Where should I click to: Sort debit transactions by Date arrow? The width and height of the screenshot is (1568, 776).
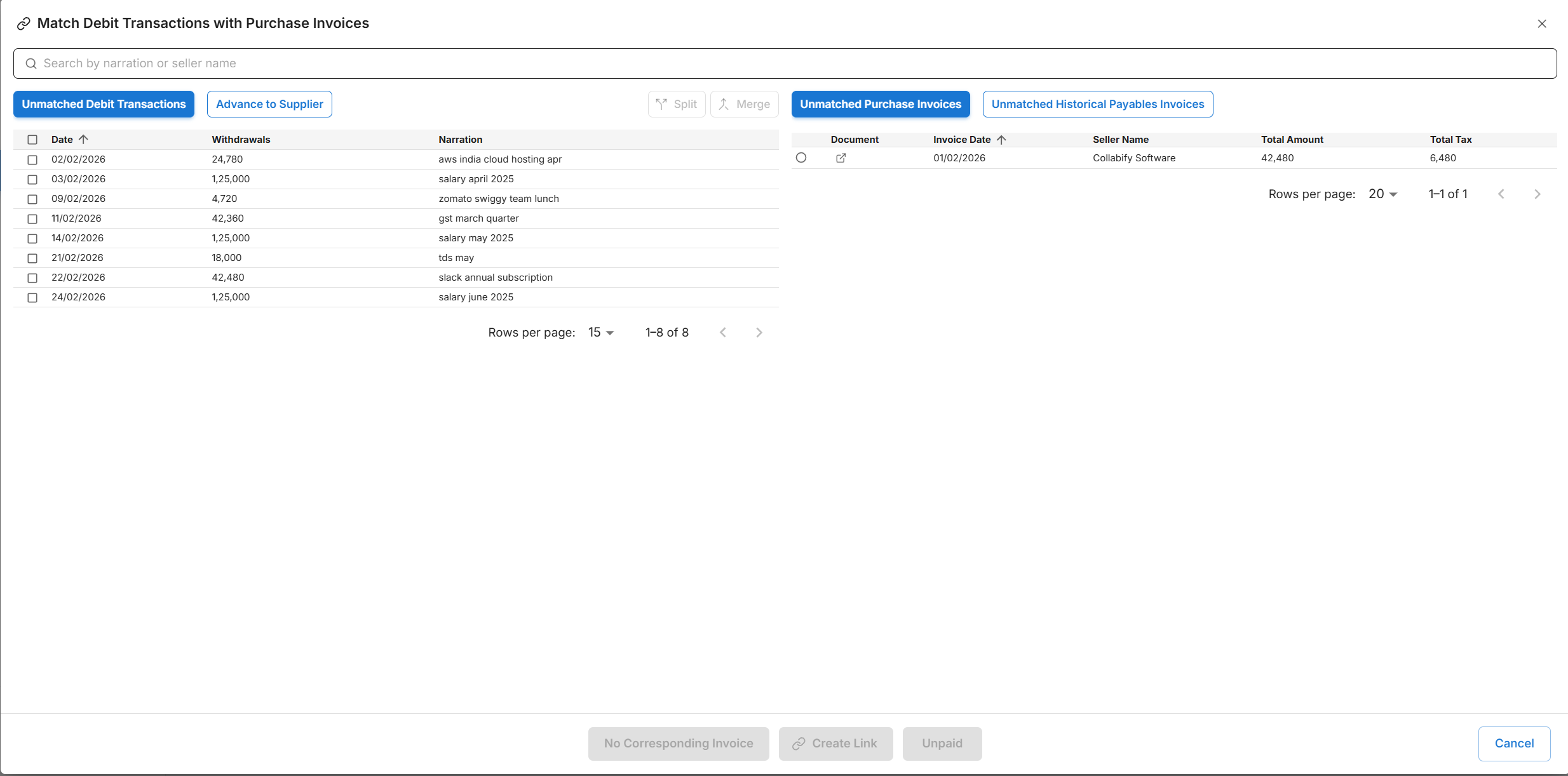click(83, 139)
